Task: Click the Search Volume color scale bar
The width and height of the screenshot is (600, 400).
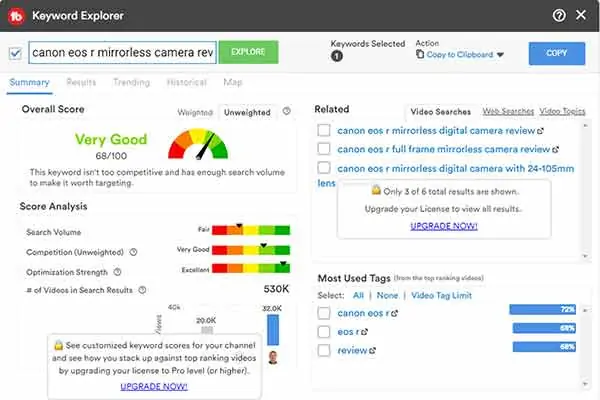Action: tap(251, 230)
